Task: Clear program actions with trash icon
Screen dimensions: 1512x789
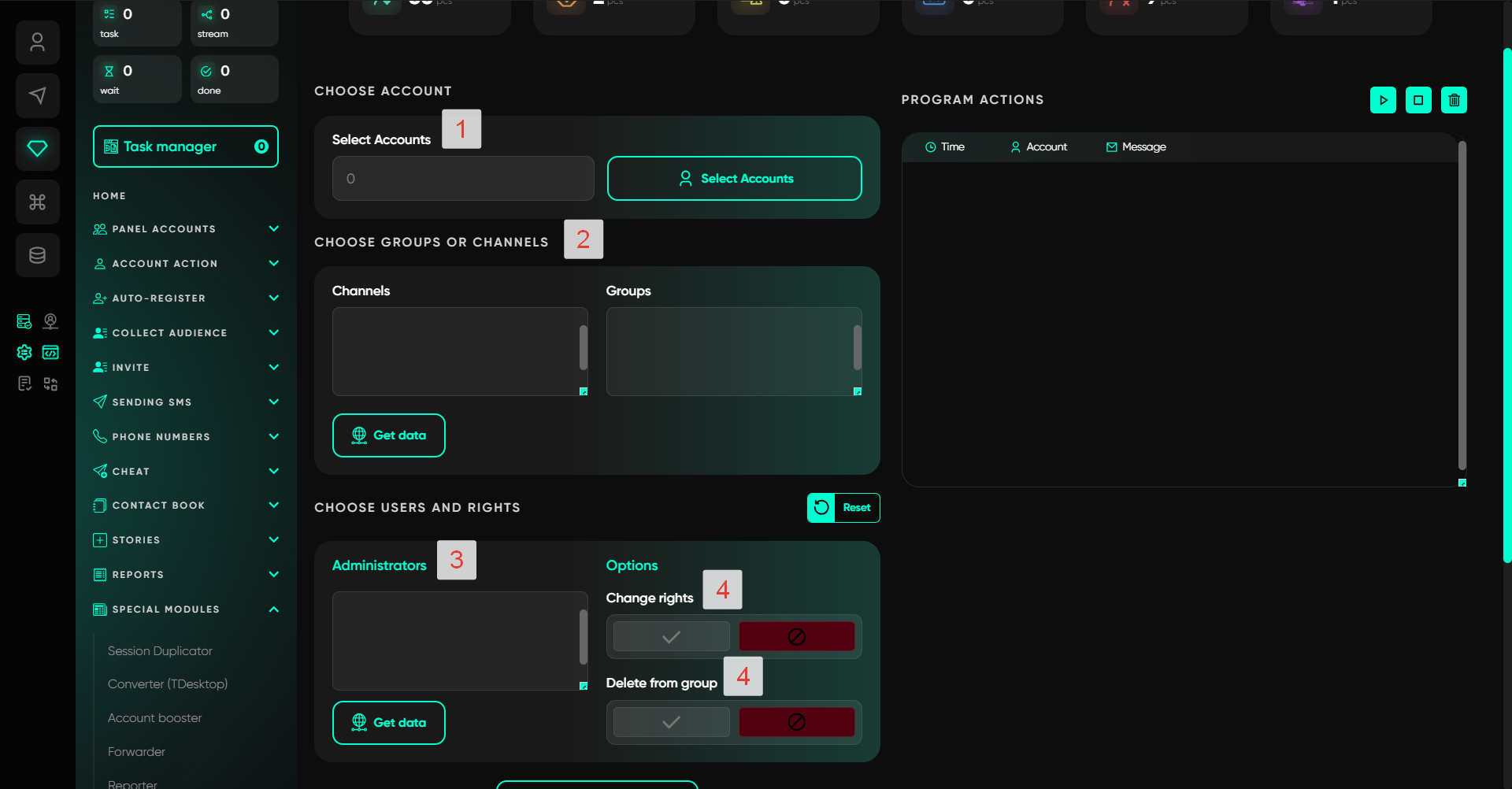Action: coord(1454,100)
